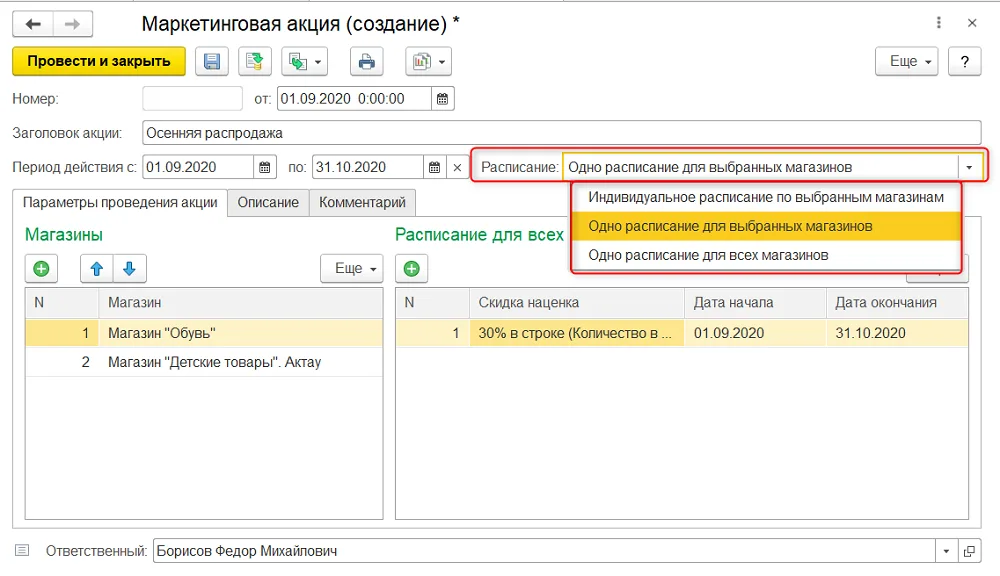Click the Дата начала cell 01.09.2020
The image size is (1000, 576).
click(x=756, y=333)
